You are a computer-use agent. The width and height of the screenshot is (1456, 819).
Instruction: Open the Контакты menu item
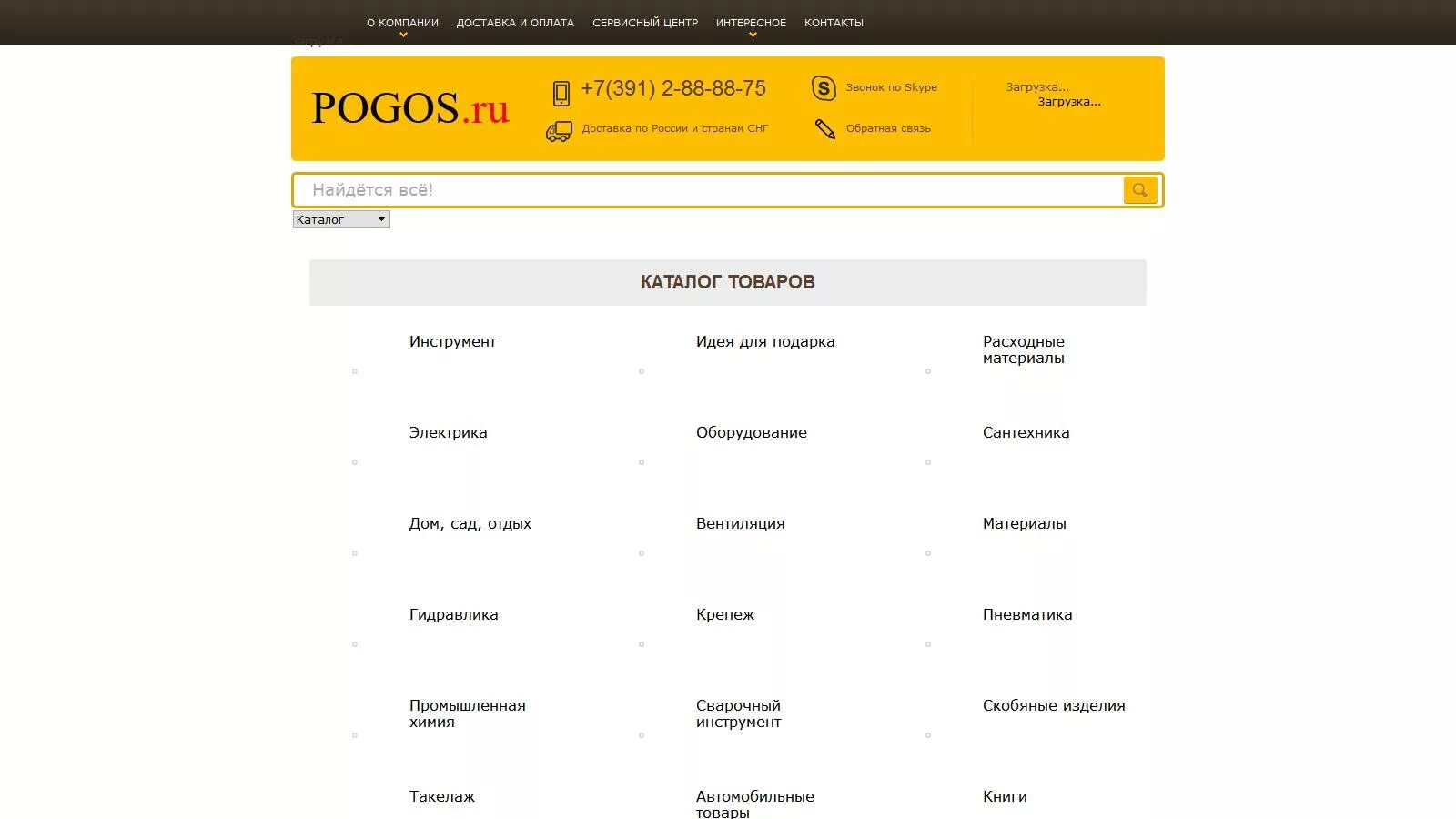834,23
